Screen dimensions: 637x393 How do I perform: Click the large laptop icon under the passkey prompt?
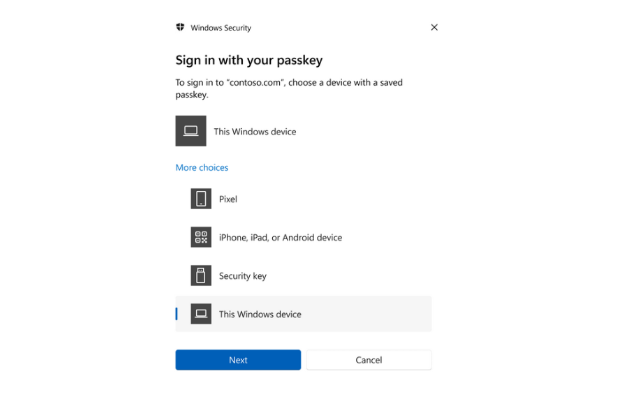(191, 131)
